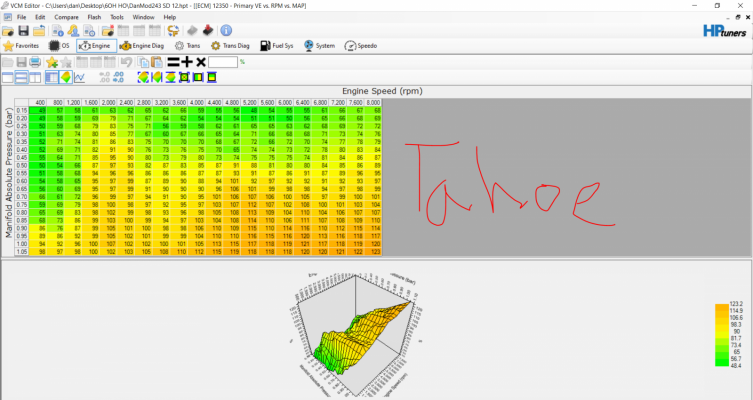Click the green-yellow square icon with blue side bars
The width and height of the screenshot is (753, 400).
[198, 77]
